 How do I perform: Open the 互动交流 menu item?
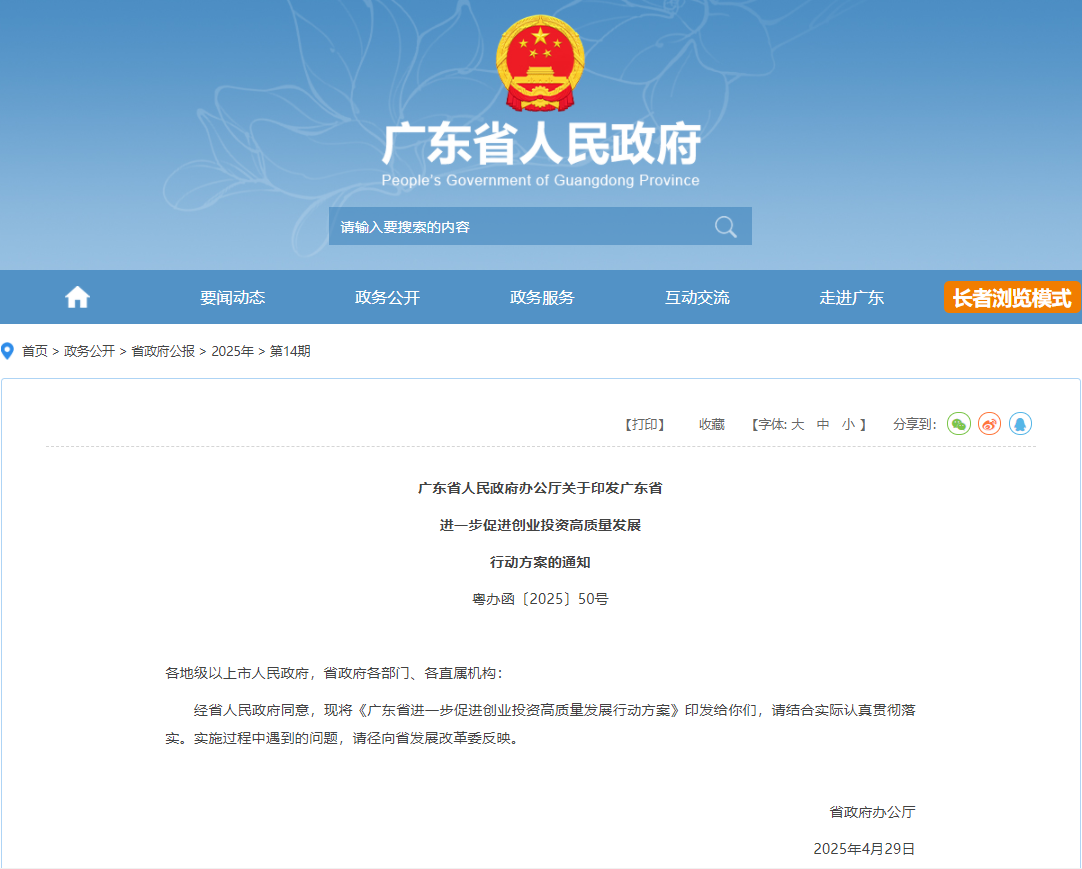pyautogui.click(x=697, y=297)
